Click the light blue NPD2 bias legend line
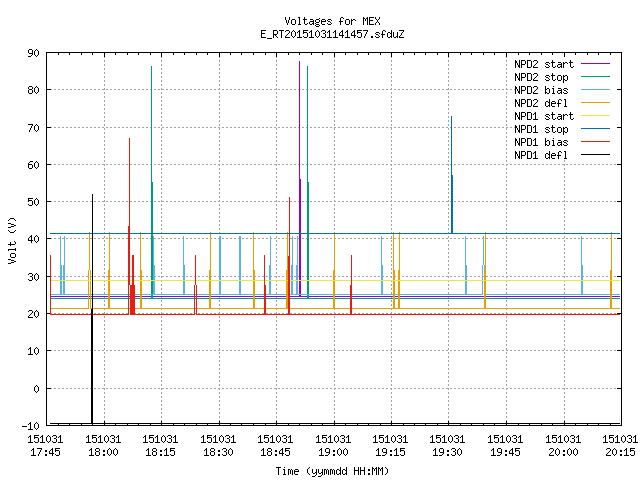This screenshot has width=640, height=480. 595,90
